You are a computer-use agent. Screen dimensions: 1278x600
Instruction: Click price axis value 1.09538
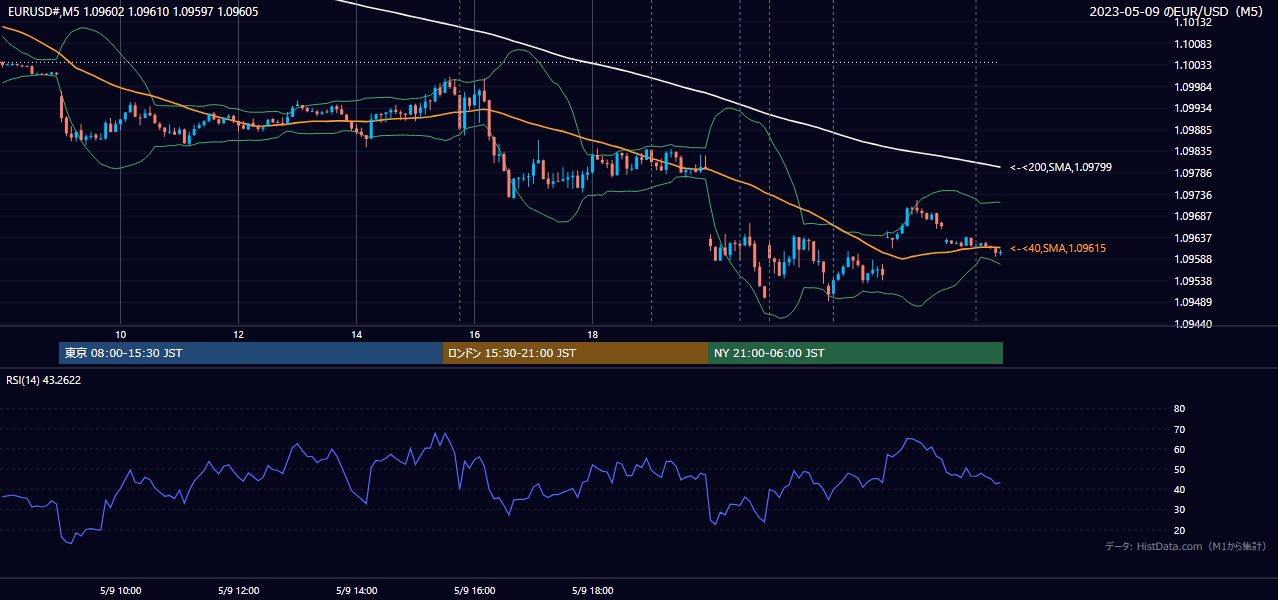click(1193, 281)
